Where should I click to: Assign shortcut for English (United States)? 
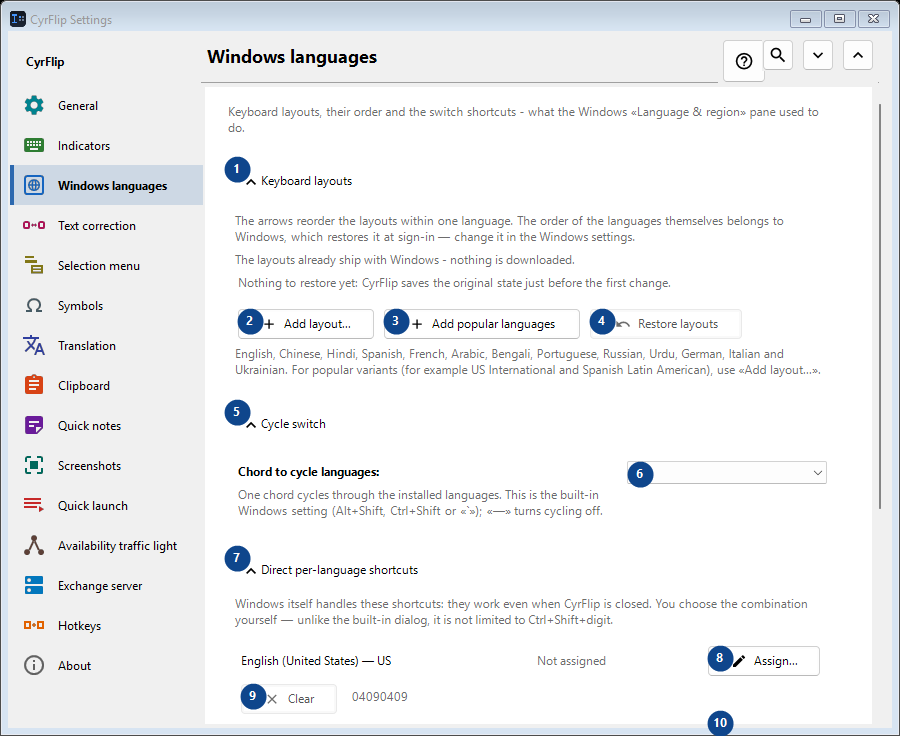pyautogui.click(x=763, y=661)
